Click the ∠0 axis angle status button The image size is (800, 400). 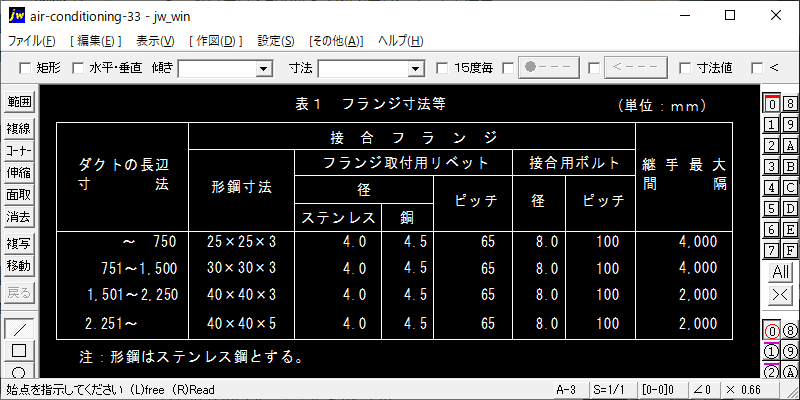(703, 390)
